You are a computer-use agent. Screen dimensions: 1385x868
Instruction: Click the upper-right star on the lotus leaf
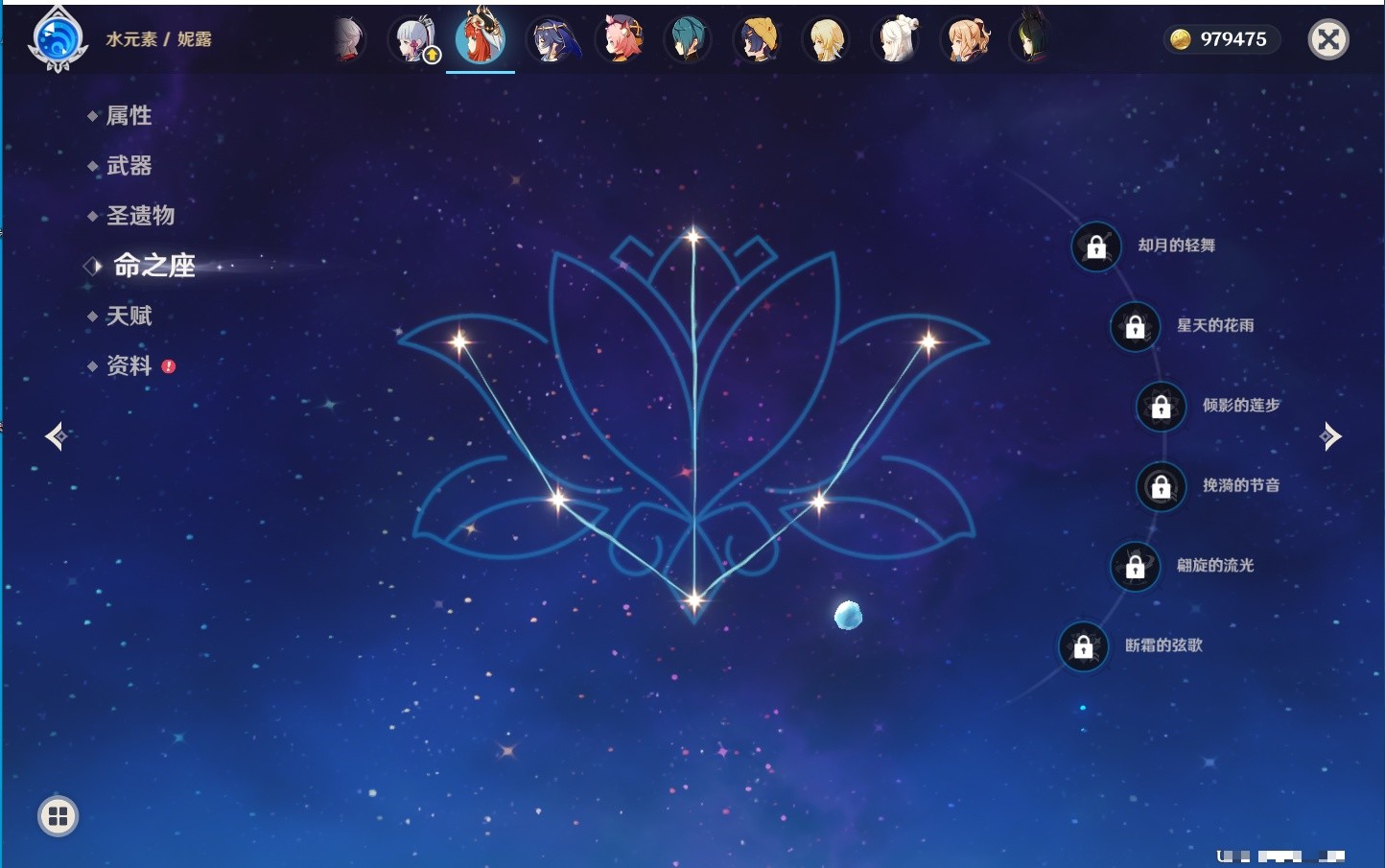click(x=927, y=341)
